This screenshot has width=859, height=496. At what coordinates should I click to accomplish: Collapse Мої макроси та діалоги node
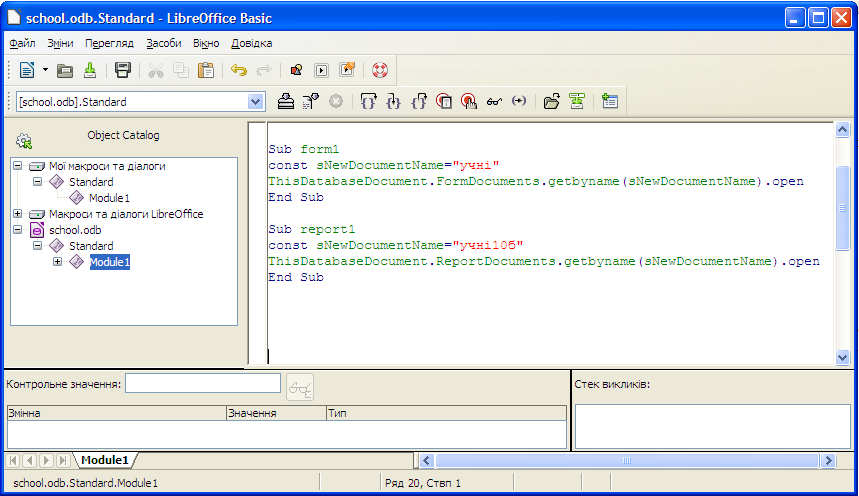click(x=18, y=166)
